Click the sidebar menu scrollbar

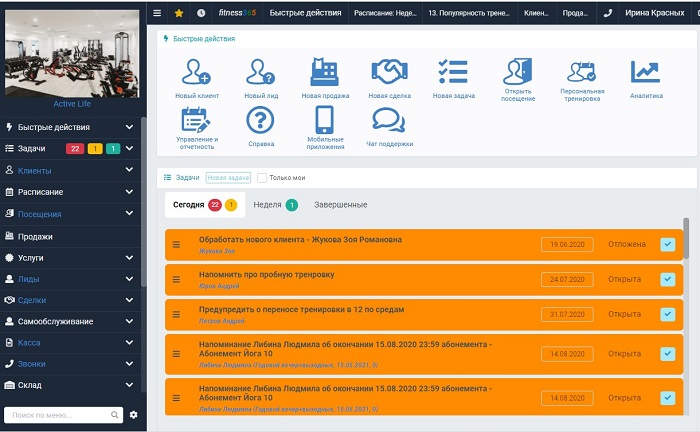143,202
